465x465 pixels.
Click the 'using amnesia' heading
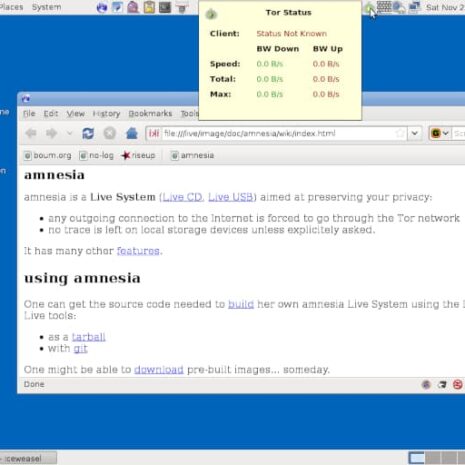click(82, 278)
